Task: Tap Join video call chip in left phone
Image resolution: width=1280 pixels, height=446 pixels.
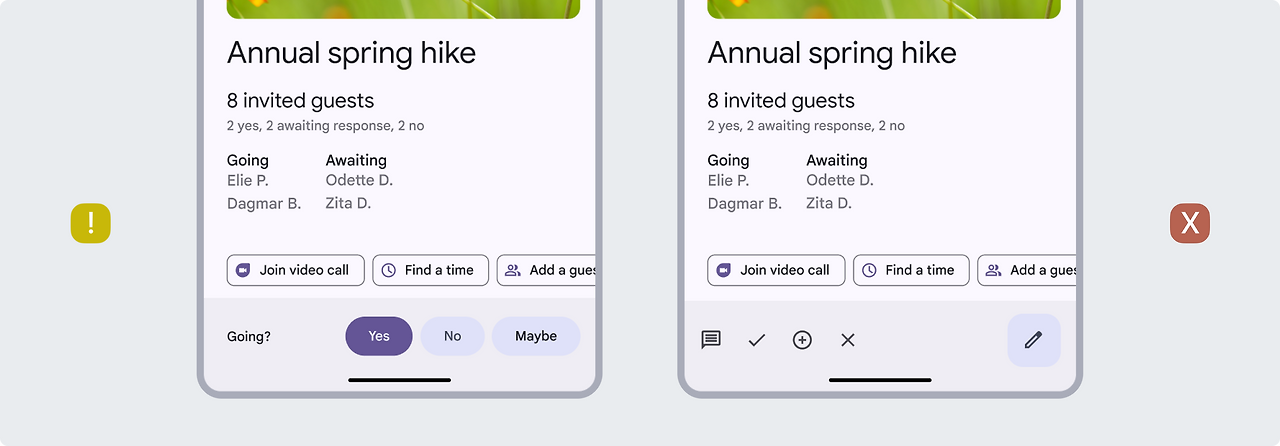Action: (x=296, y=270)
